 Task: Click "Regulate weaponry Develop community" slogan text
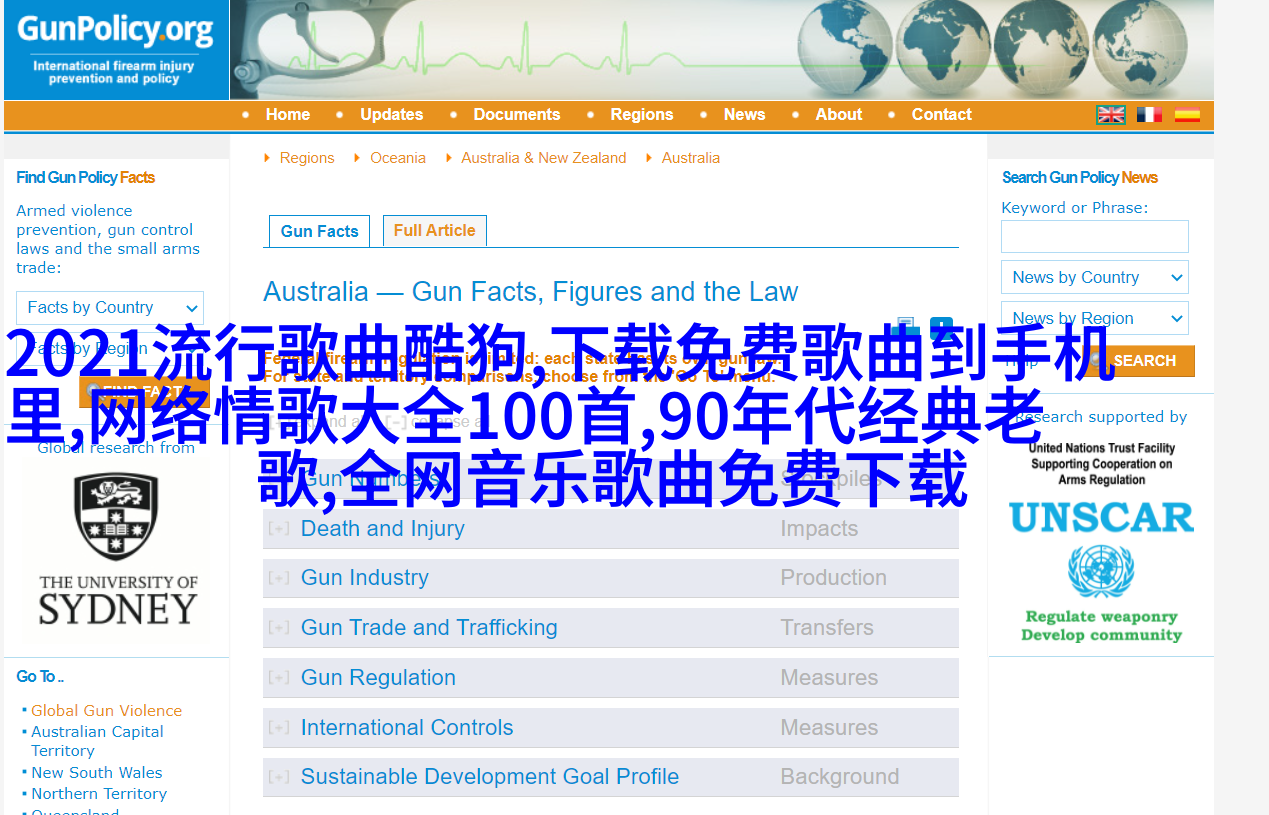pos(1101,626)
